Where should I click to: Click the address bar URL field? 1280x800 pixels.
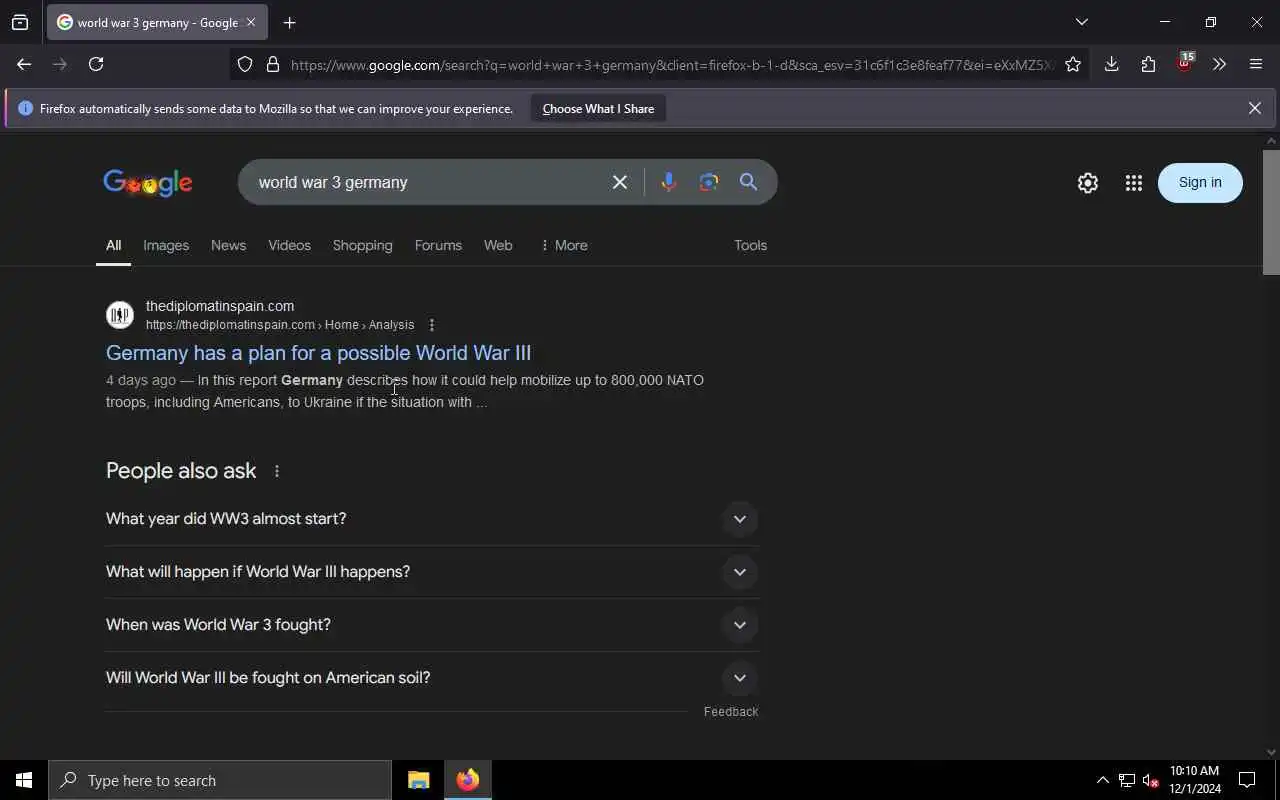pyautogui.click(x=670, y=65)
